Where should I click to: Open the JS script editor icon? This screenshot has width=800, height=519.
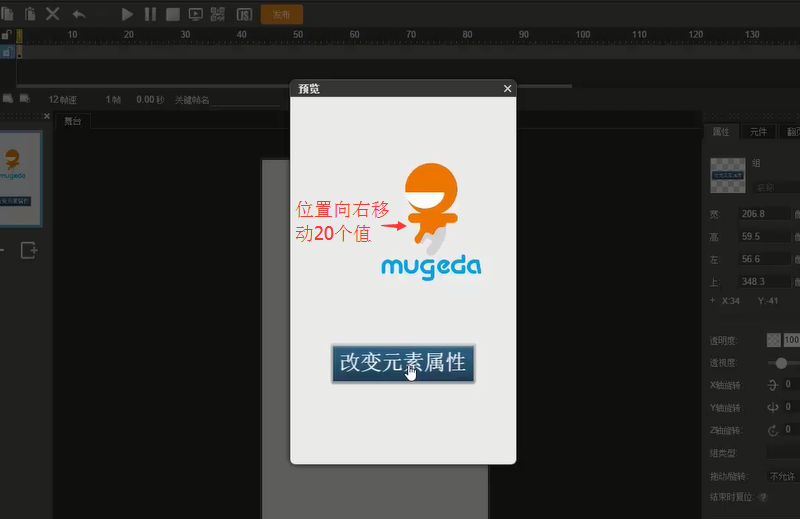pyautogui.click(x=244, y=15)
